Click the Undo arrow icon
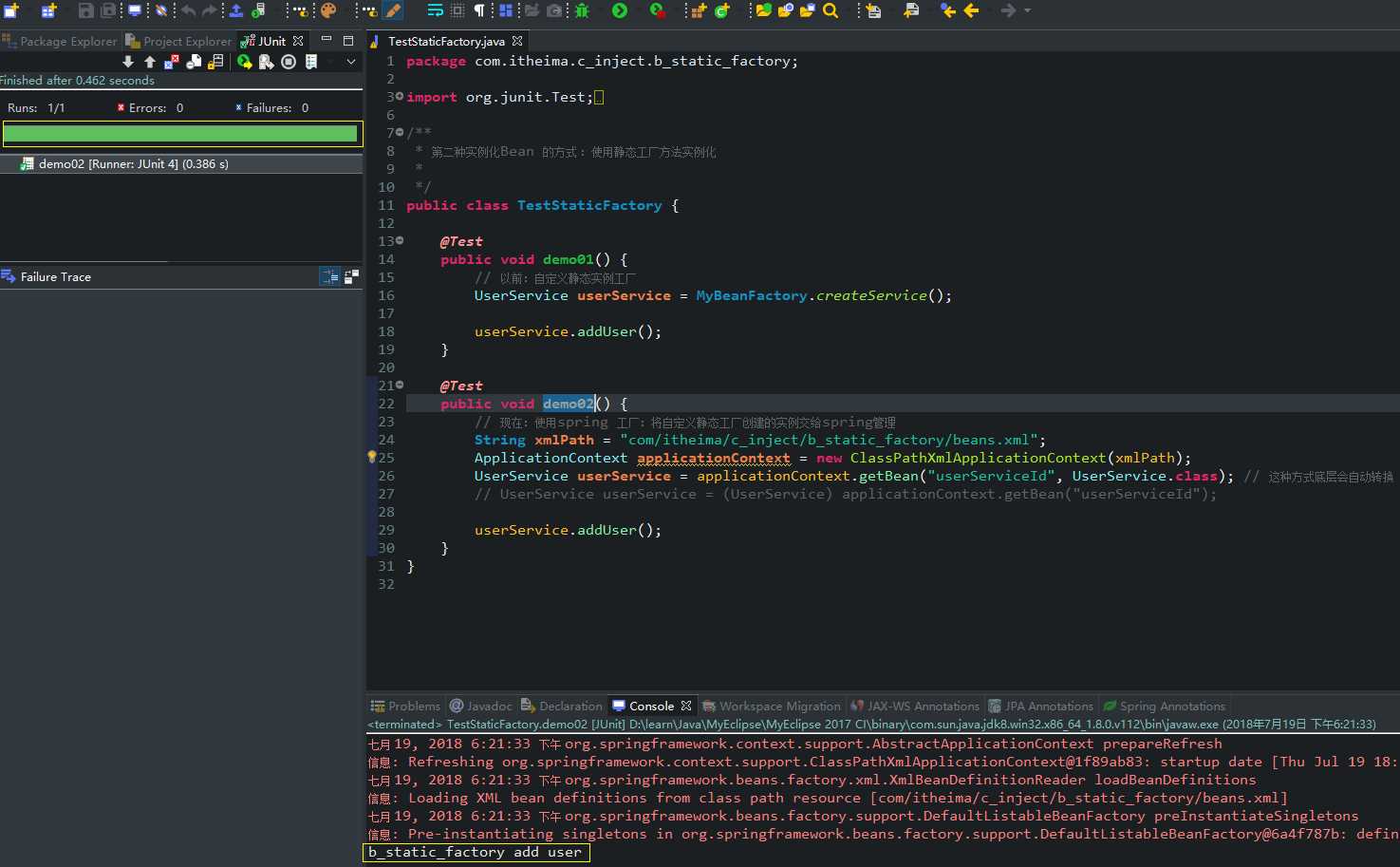Screen dimensions: 1400x867 [189, 10]
